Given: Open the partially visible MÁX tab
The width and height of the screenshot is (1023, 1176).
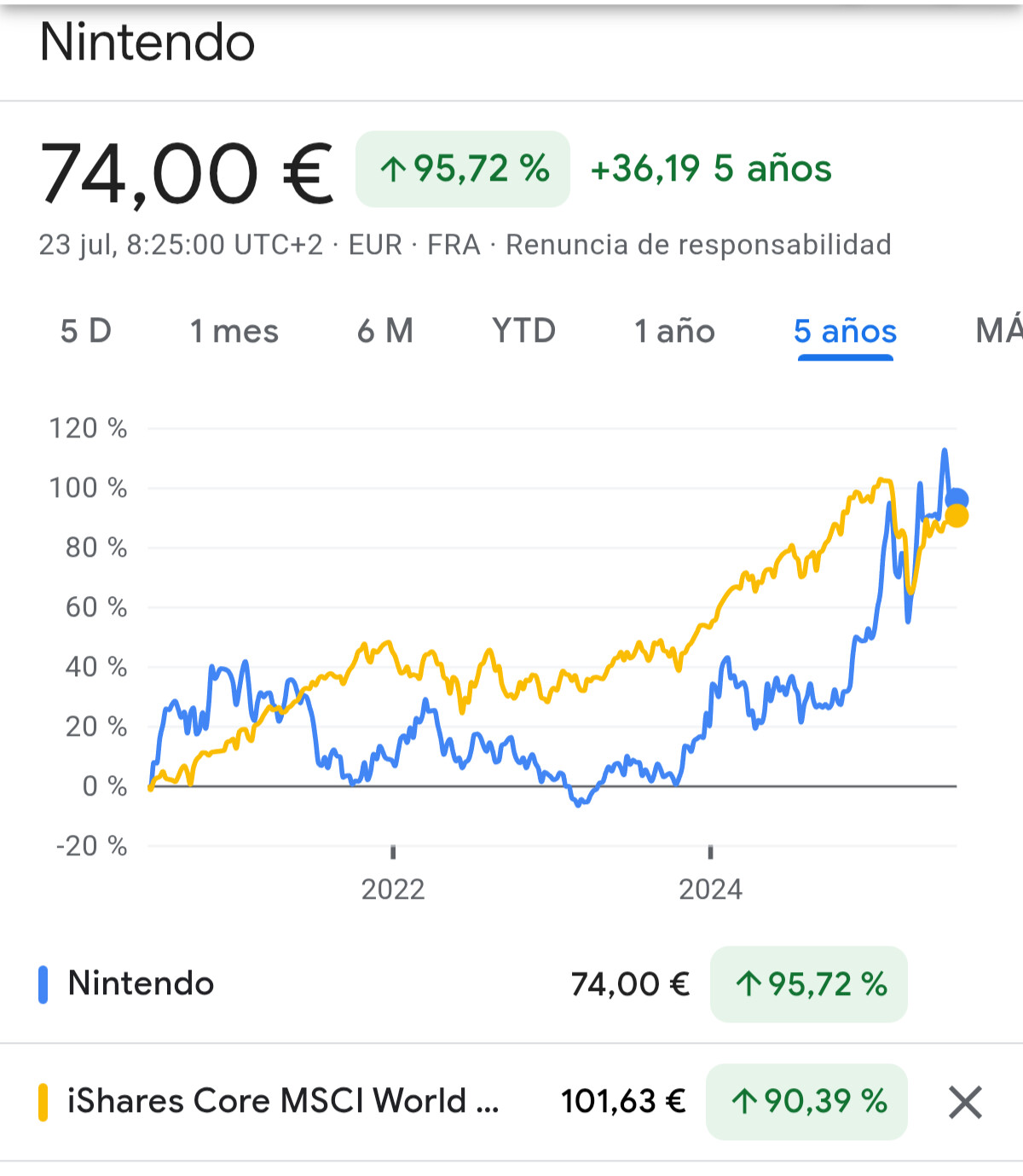Looking at the screenshot, I should coord(999,331).
